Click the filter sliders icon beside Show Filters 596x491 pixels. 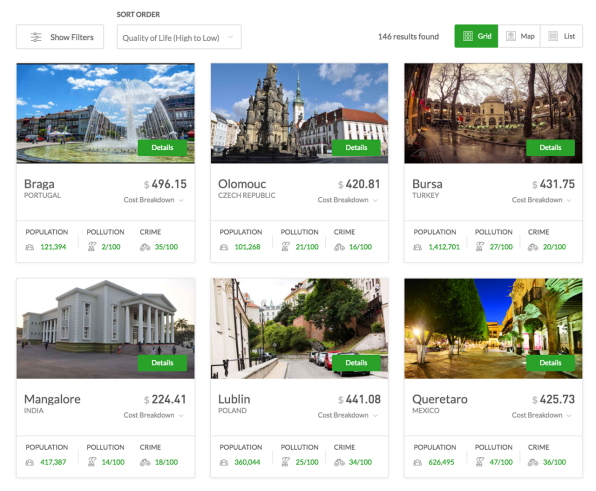[36, 37]
